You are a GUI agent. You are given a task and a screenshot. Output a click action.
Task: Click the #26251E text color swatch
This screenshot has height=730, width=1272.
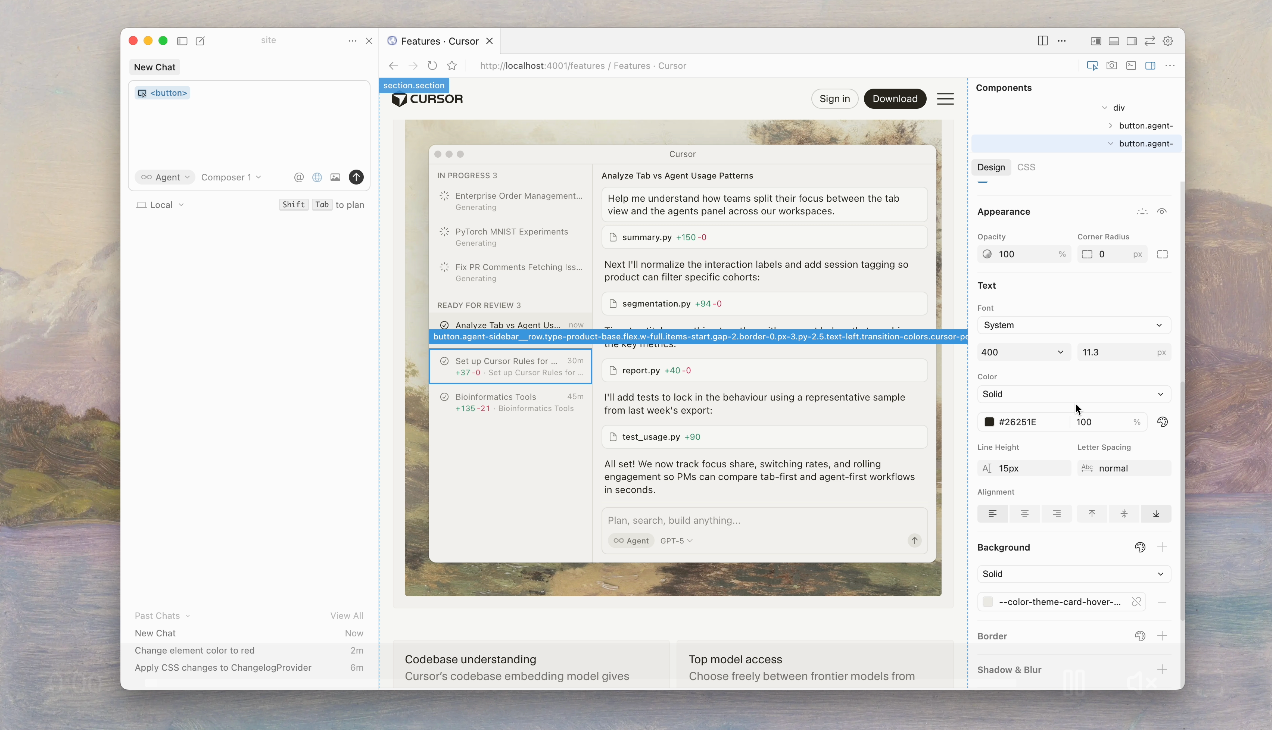coord(989,422)
